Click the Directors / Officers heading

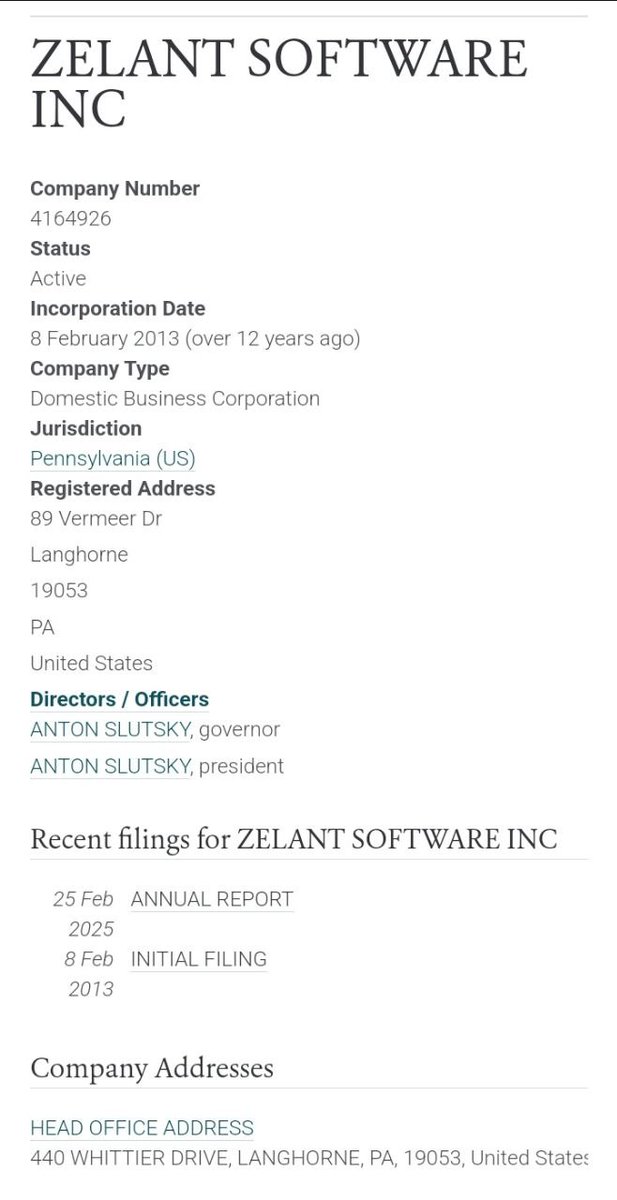point(119,699)
